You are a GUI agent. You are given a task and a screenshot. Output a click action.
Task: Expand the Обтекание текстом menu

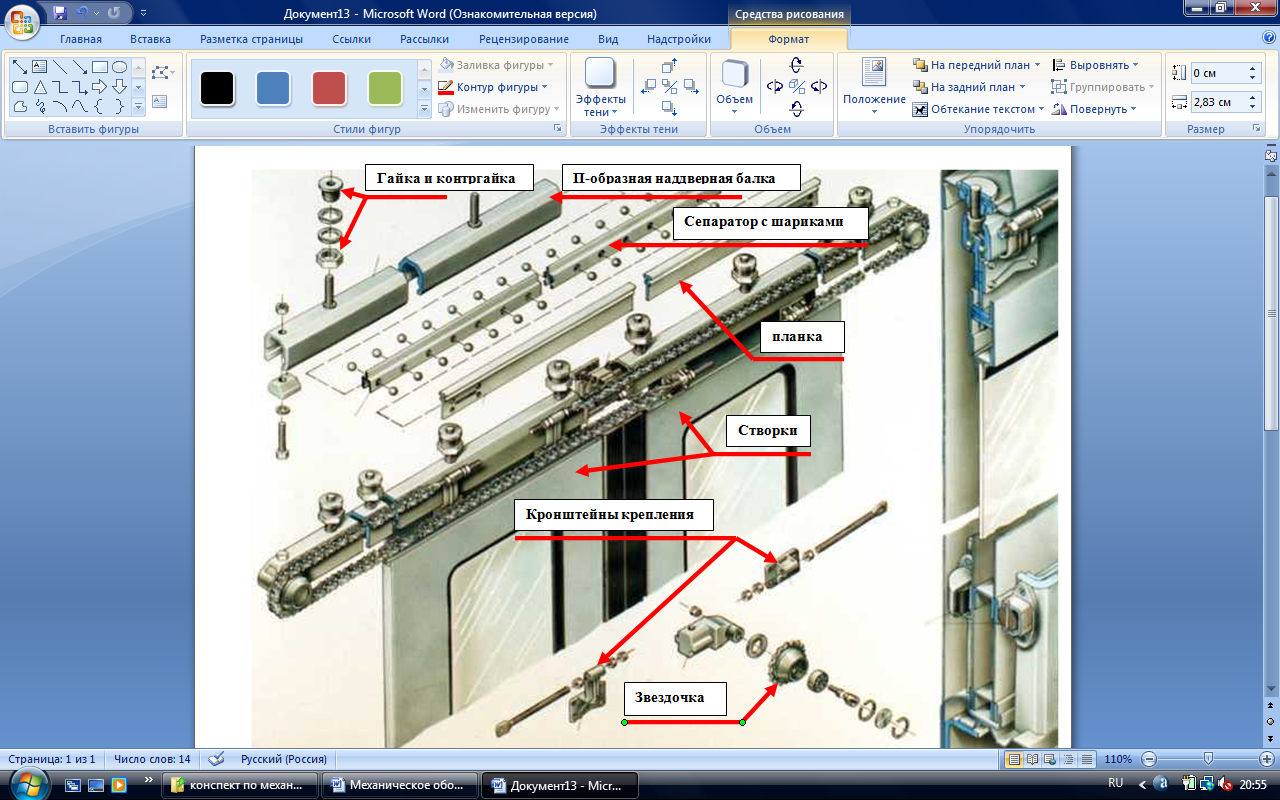(979, 109)
